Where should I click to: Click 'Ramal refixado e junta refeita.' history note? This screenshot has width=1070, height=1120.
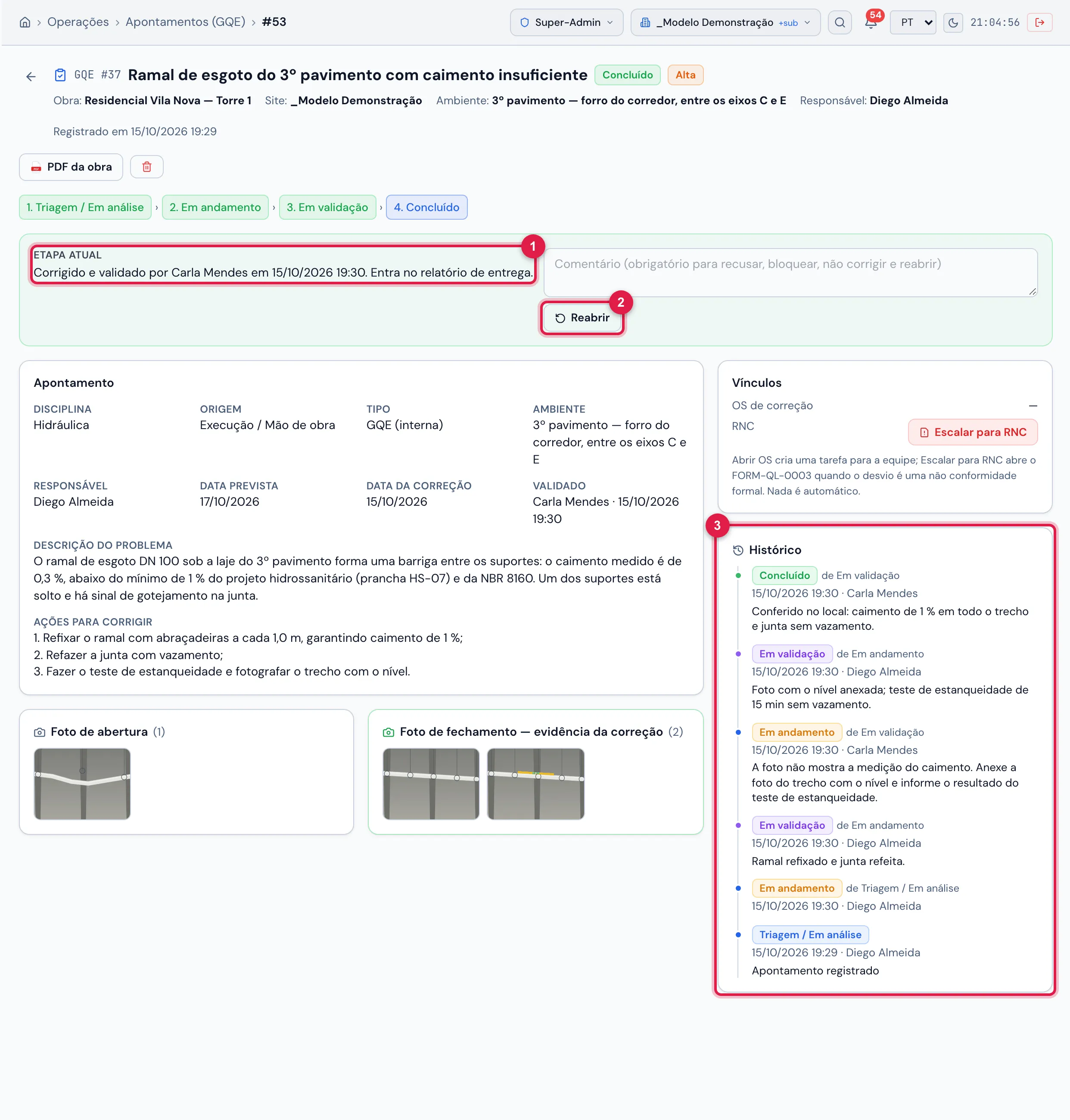point(828,861)
